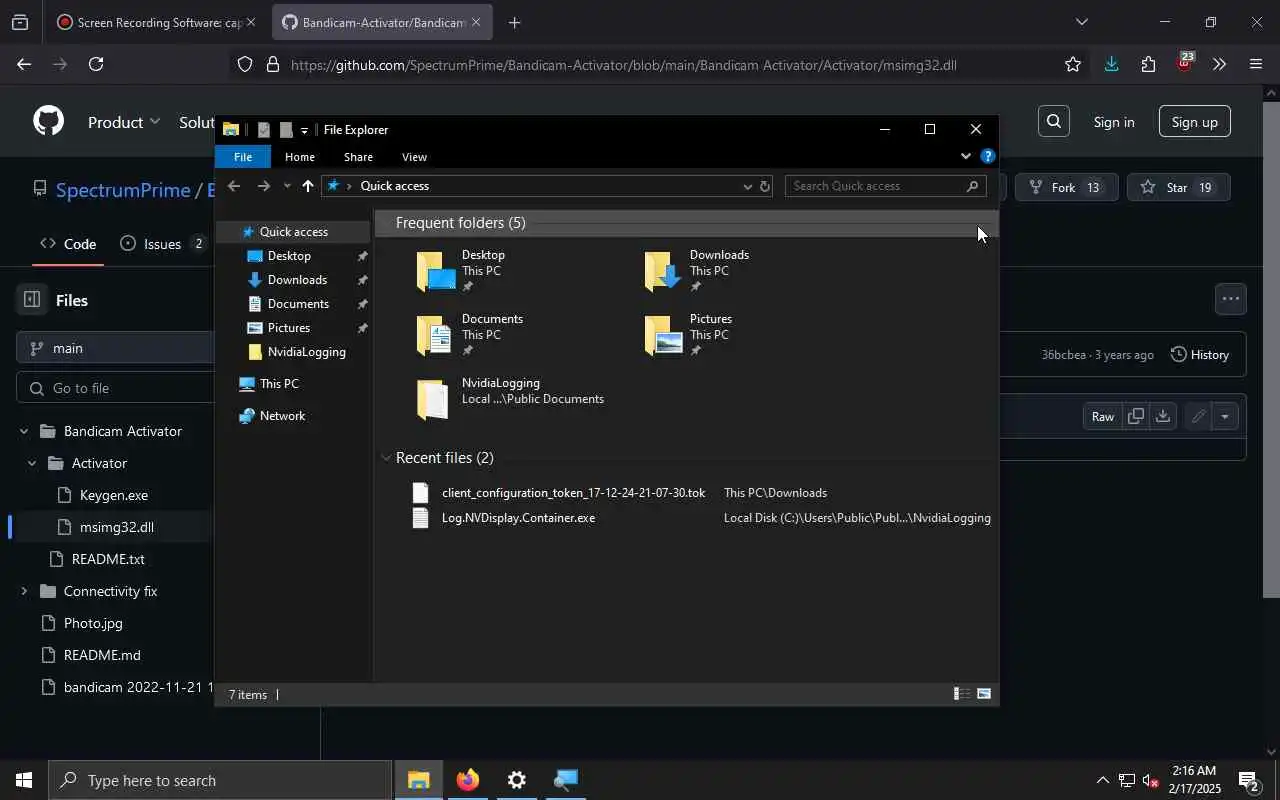
Task: Reload the current Firefox page
Action: pyautogui.click(x=96, y=64)
